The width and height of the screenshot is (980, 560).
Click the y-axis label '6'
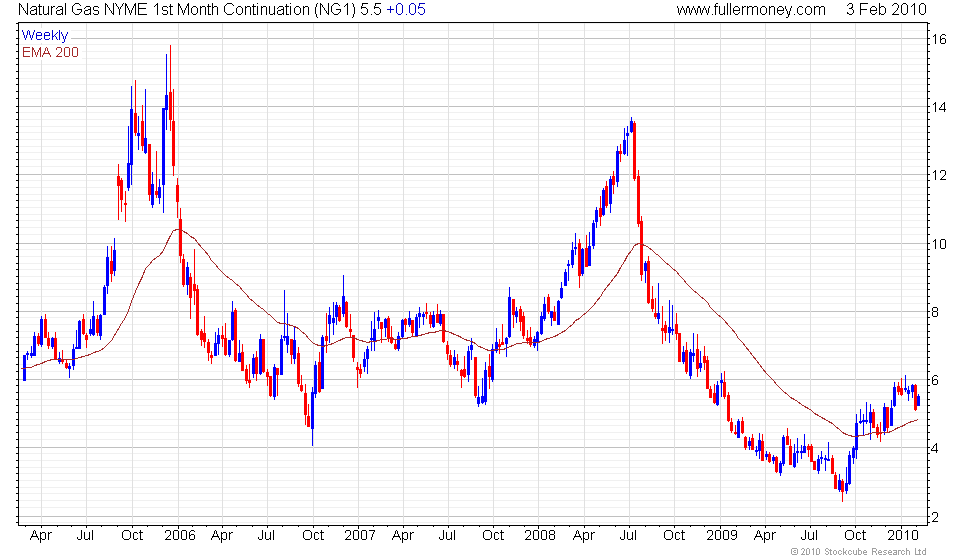coord(935,381)
